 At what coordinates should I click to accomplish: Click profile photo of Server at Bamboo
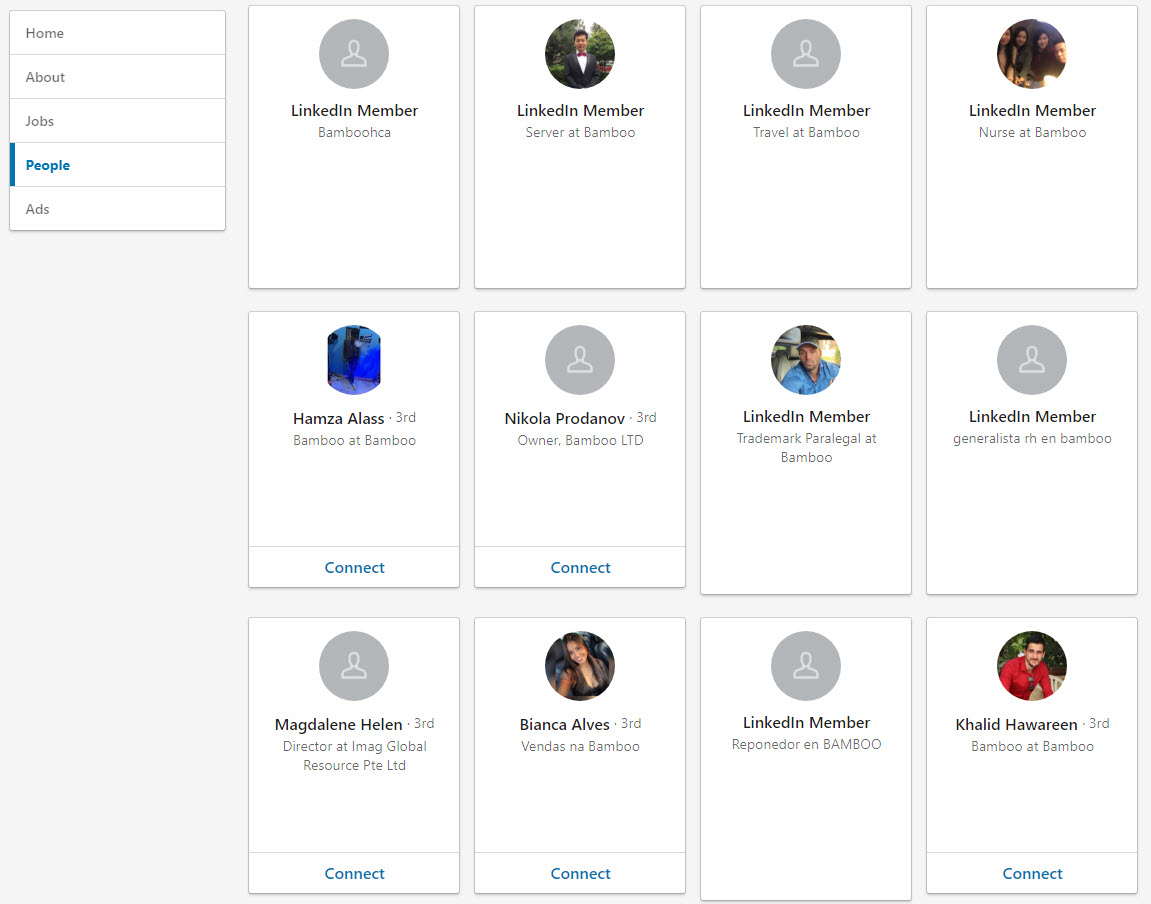(580, 54)
